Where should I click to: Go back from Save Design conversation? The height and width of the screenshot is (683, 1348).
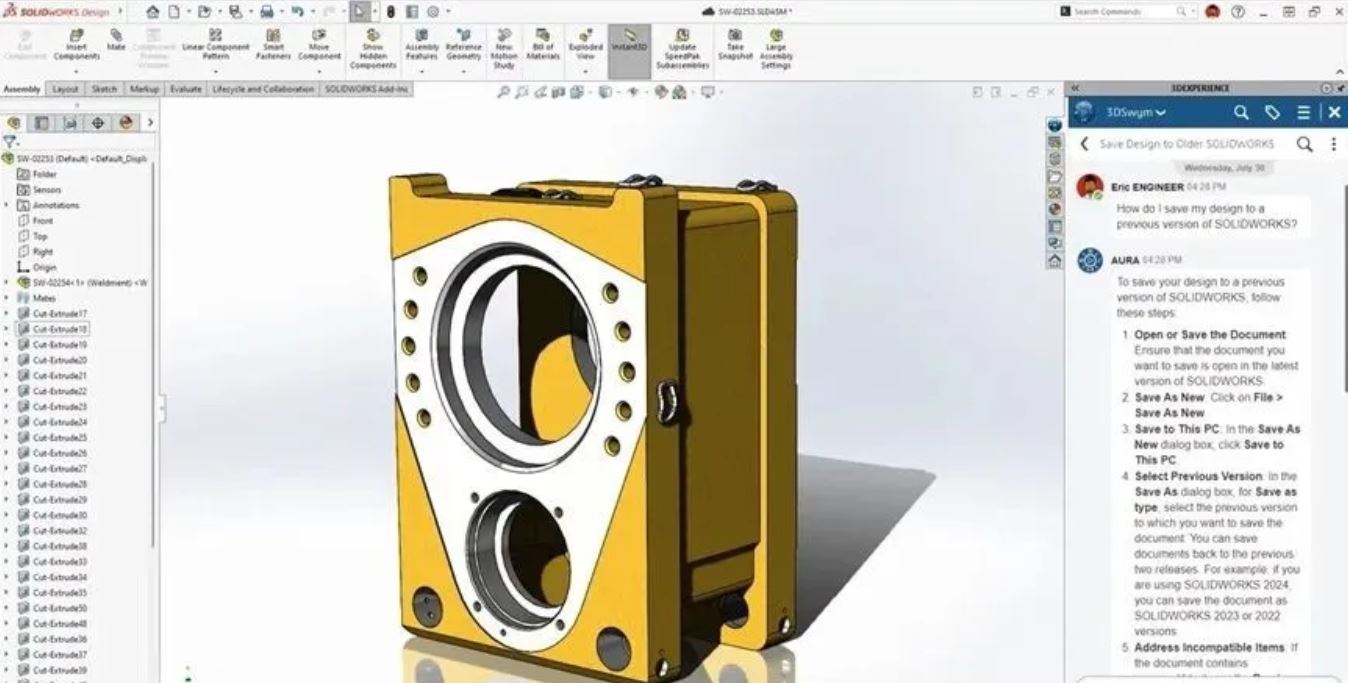1084,144
